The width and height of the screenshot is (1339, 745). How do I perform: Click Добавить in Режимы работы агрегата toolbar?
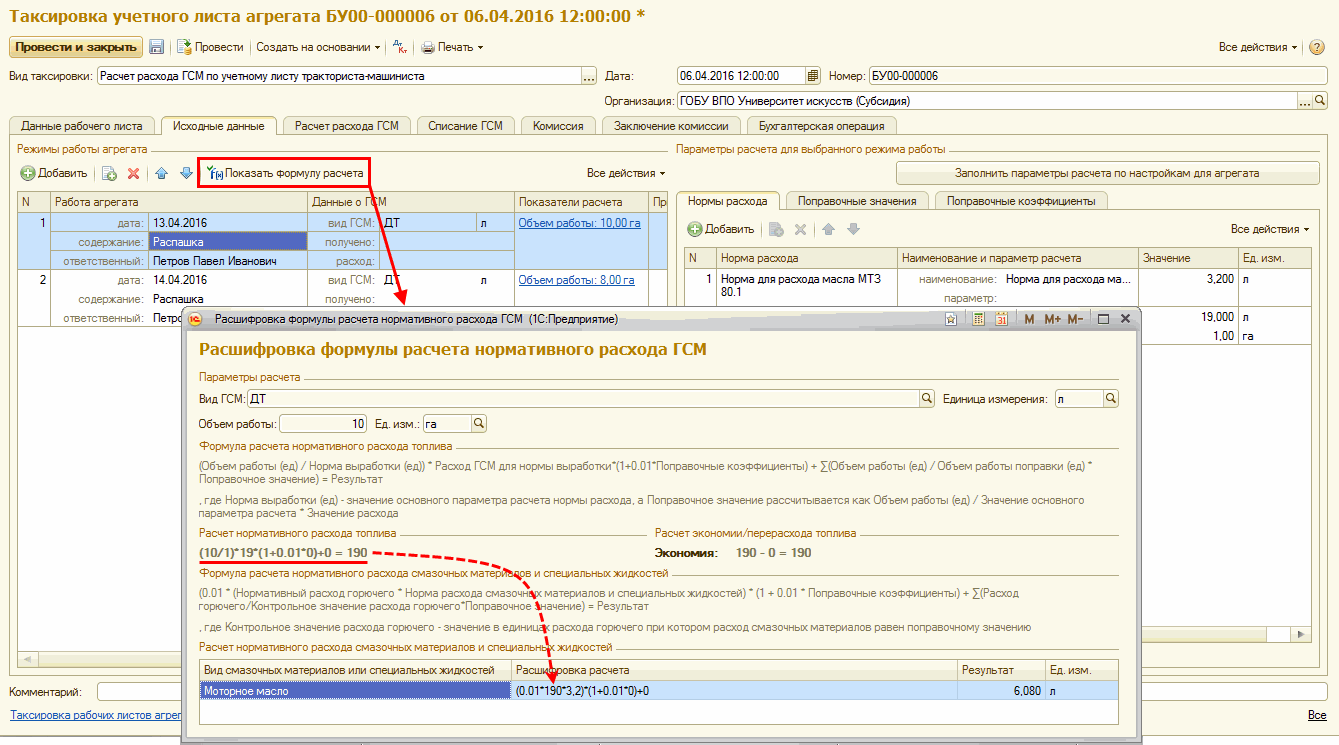56,173
